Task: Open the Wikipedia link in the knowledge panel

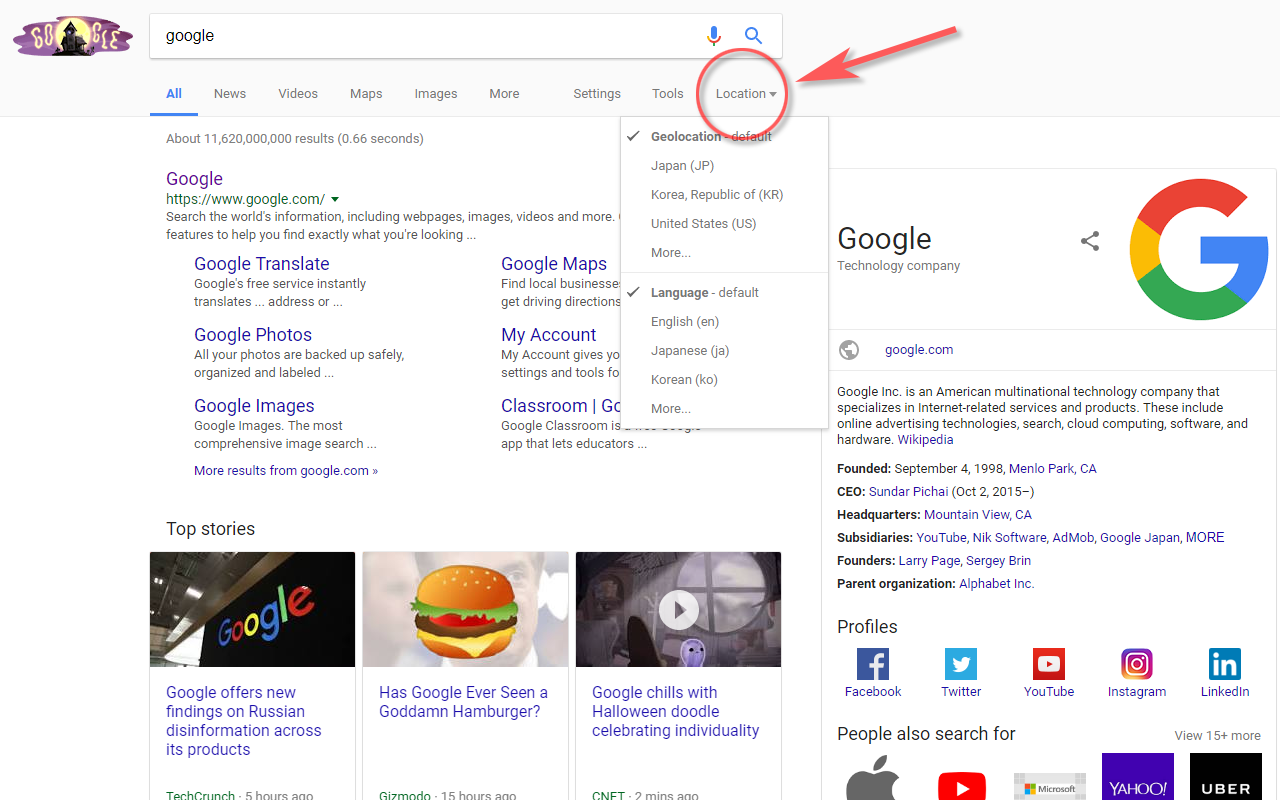Action: pyautogui.click(x=925, y=439)
